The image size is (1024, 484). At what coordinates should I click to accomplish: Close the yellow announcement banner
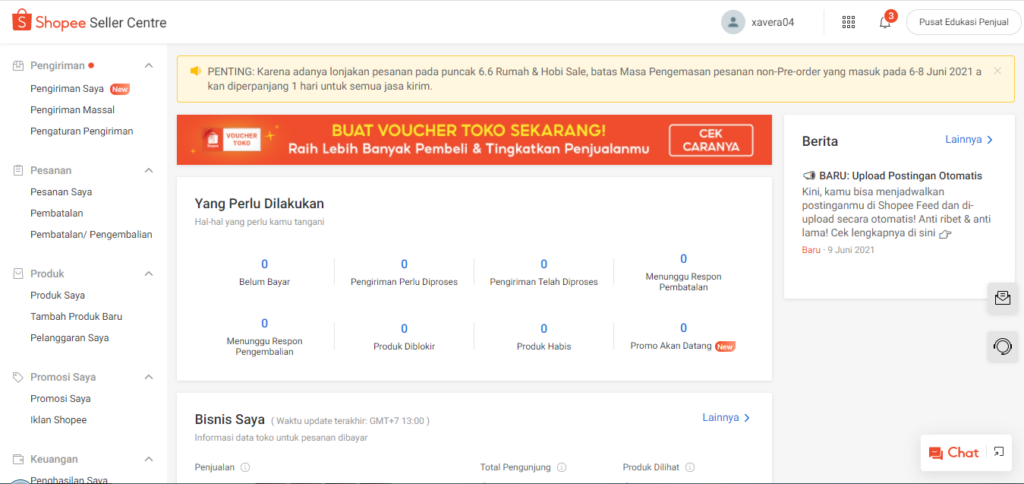tap(997, 71)
